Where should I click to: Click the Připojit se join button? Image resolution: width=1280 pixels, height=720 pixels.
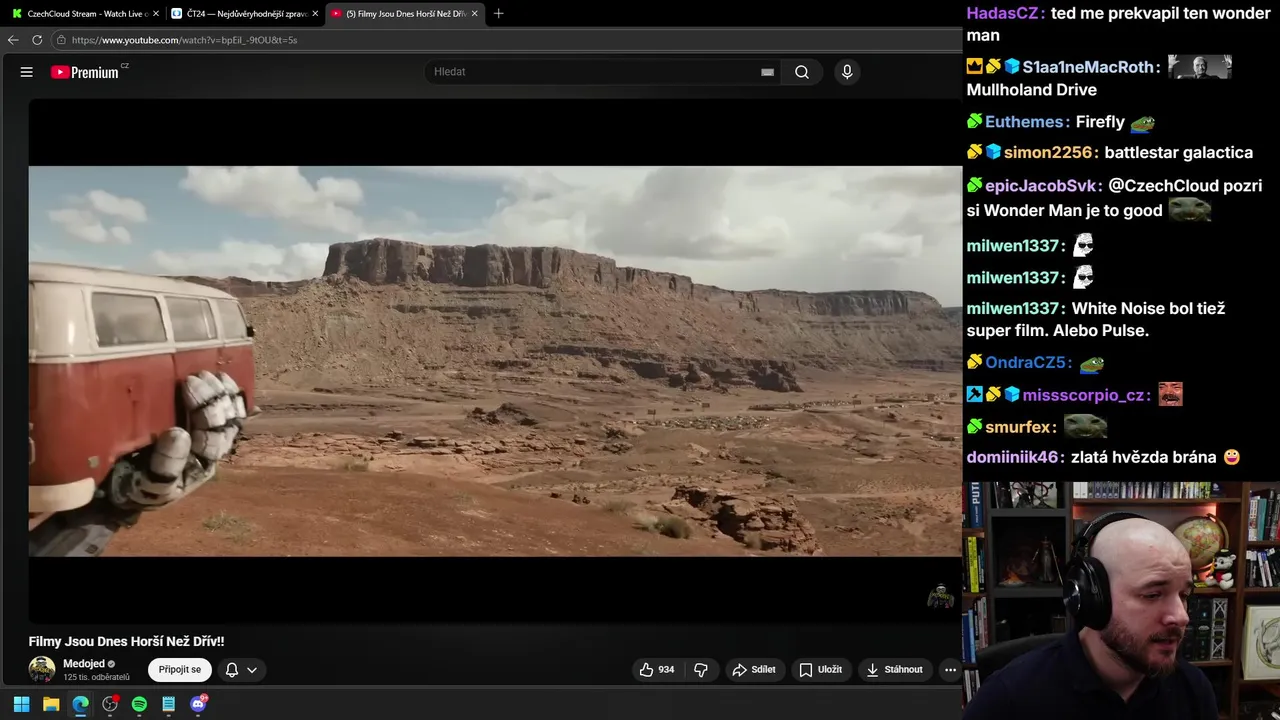[x=180, y=670]
